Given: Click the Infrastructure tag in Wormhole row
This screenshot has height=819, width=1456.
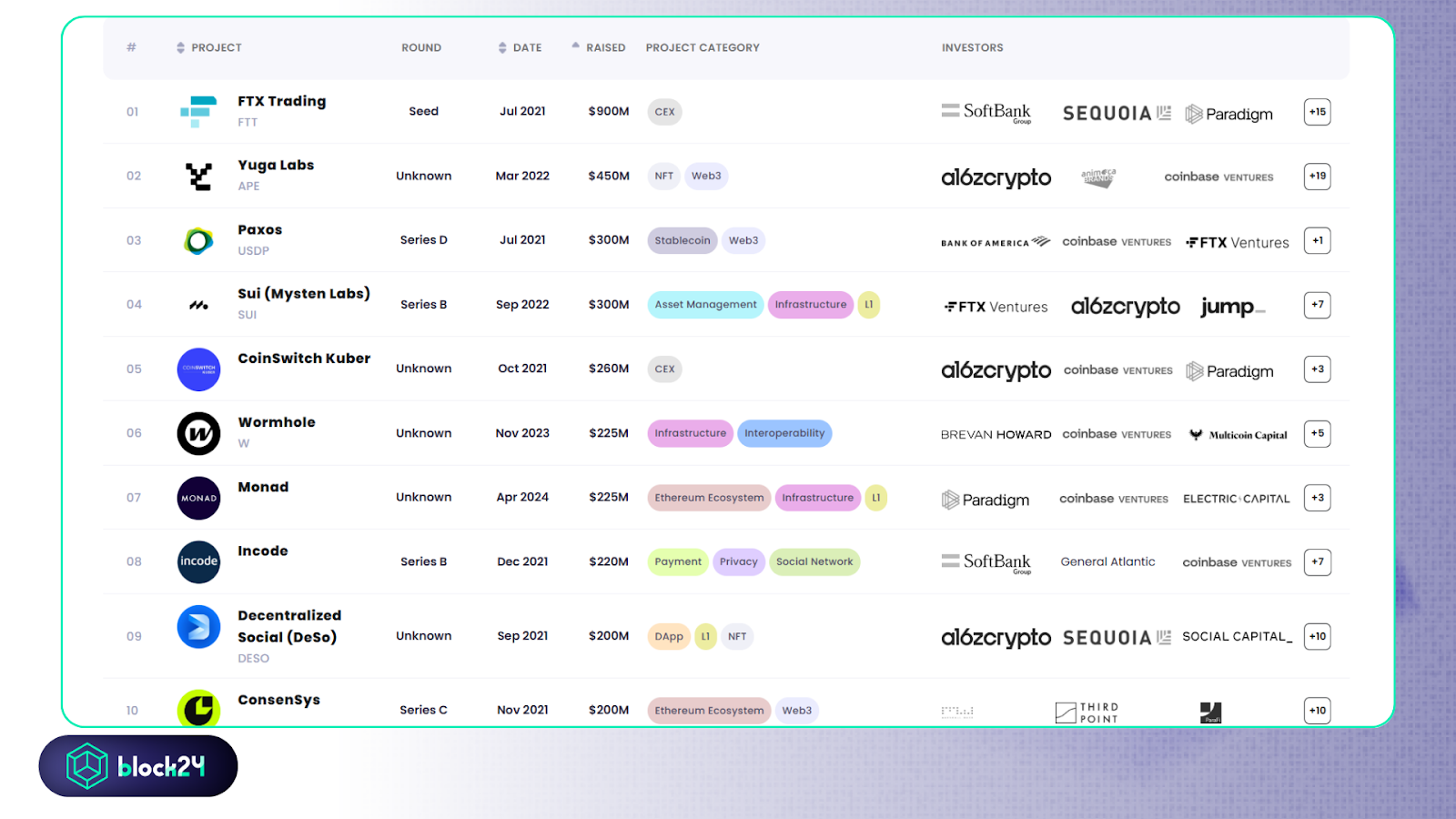Looking at the screenshot, I should pos(691,433).
